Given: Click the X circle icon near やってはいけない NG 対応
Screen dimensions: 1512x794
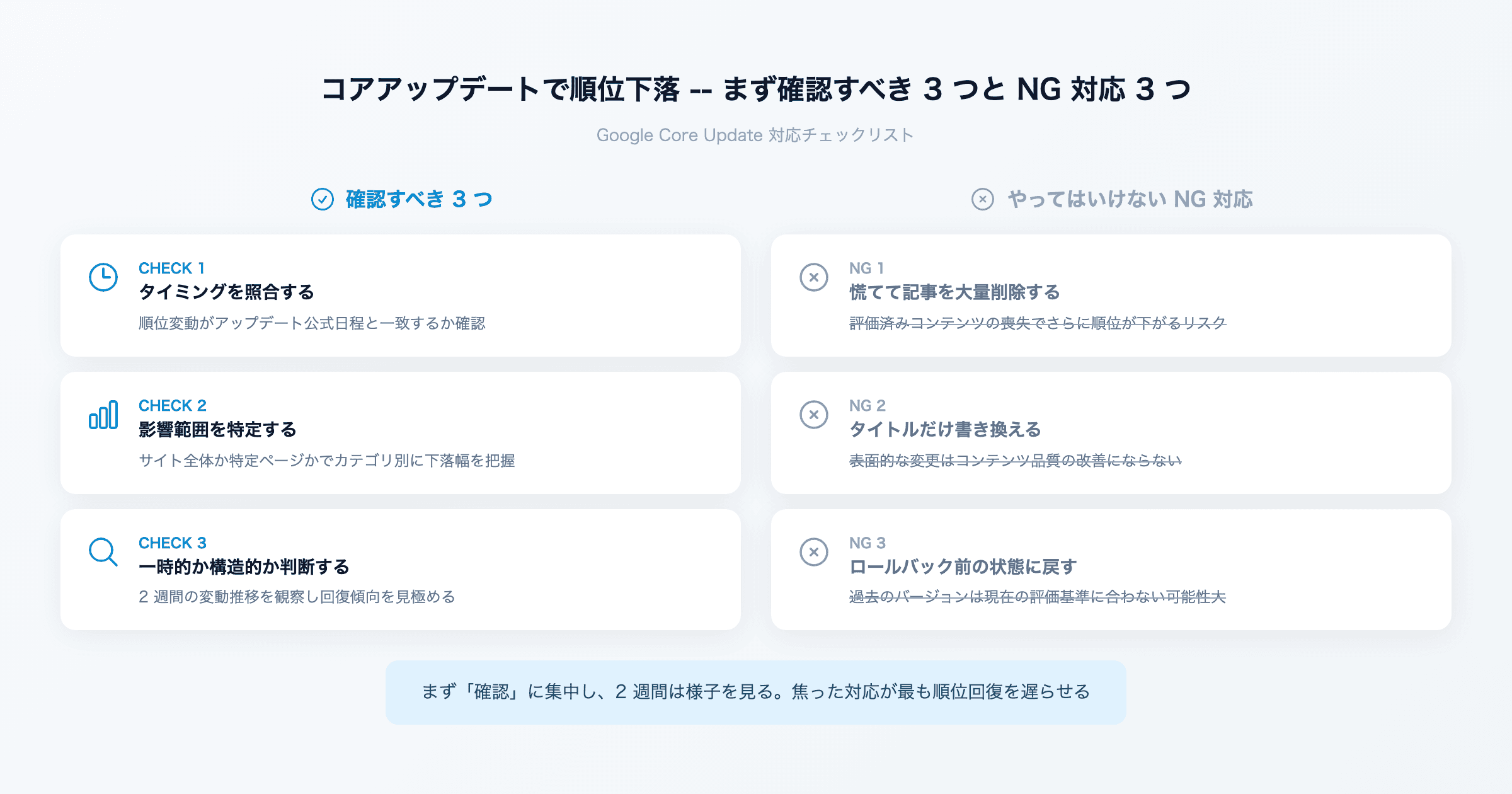Looking at the screenshot, I should [x=983, y=199].
